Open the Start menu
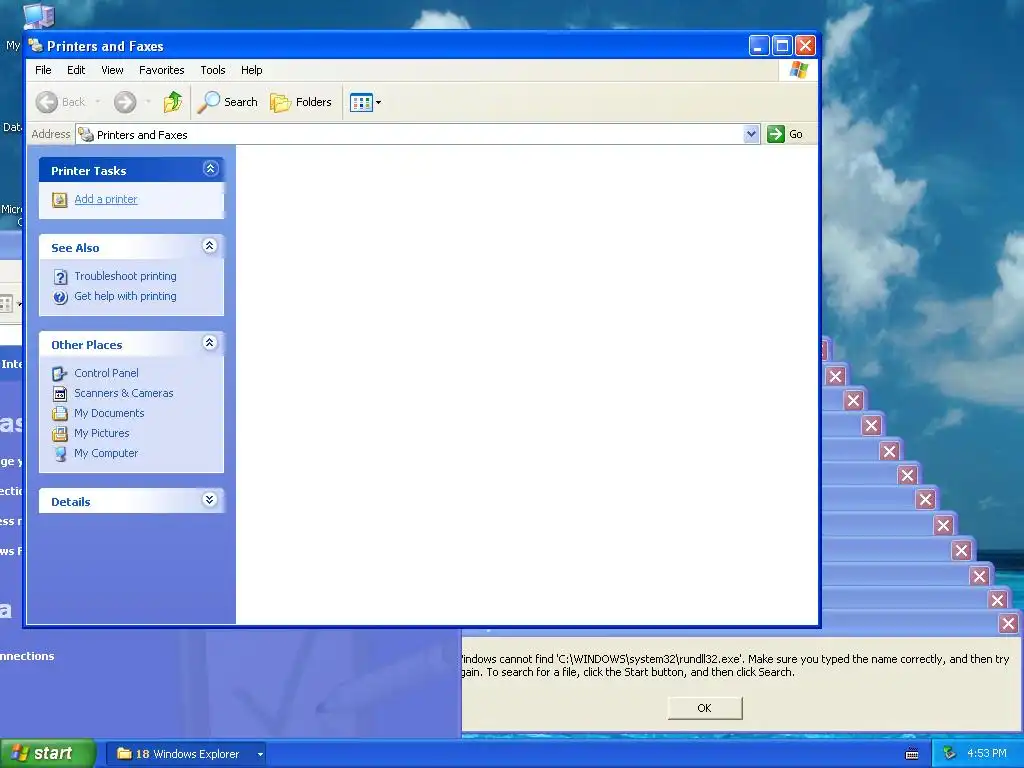The image size is (1024, 768). tap(48, 754)
